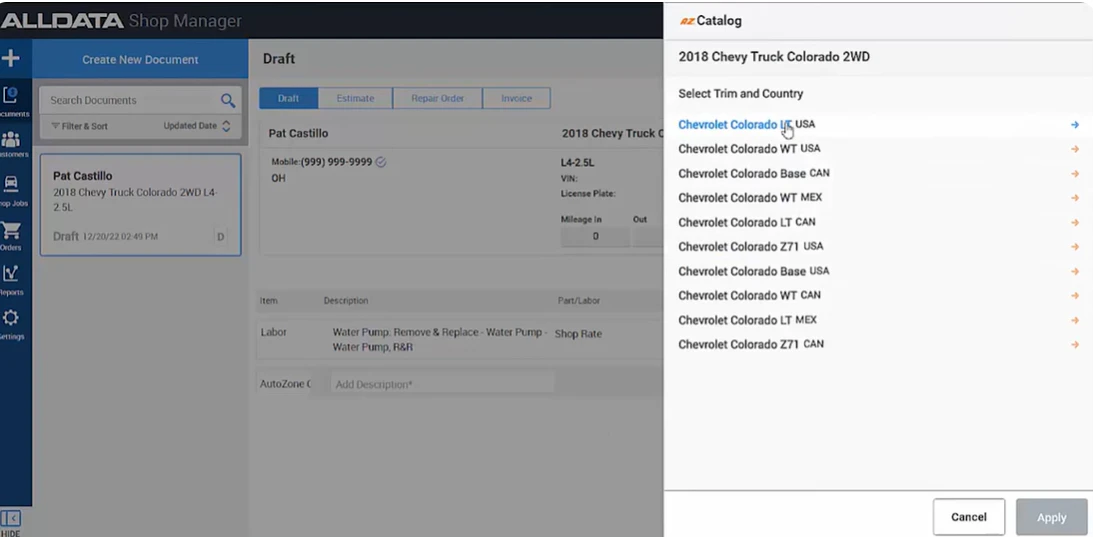The width and height of the screenshot is (1093, 537).
Task: Click arrow for Chevrolet Colorado Base USA
Action: point(1075,271)
